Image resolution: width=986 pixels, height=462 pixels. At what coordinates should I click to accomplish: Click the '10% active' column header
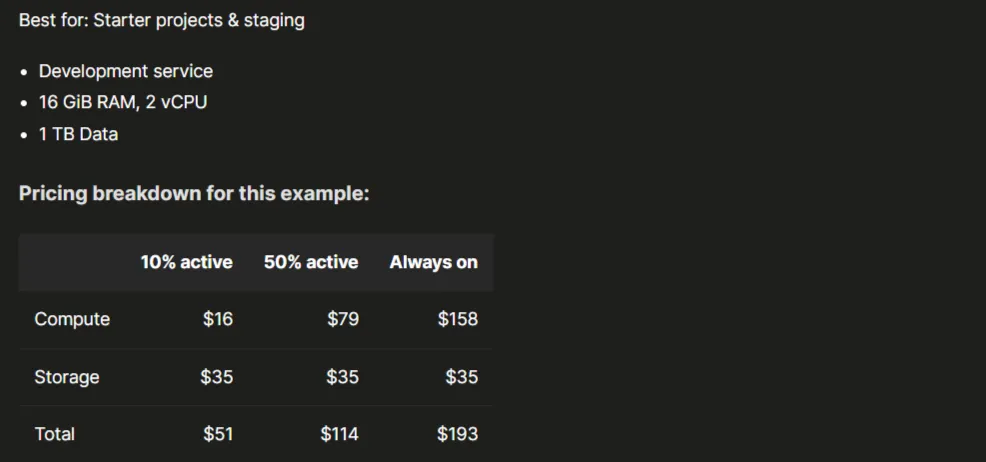[186, 262]
